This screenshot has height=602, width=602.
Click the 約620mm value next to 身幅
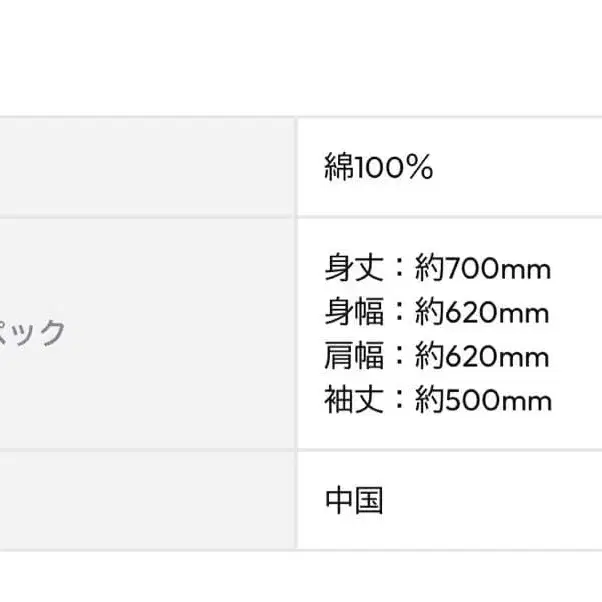coord(482,313)
